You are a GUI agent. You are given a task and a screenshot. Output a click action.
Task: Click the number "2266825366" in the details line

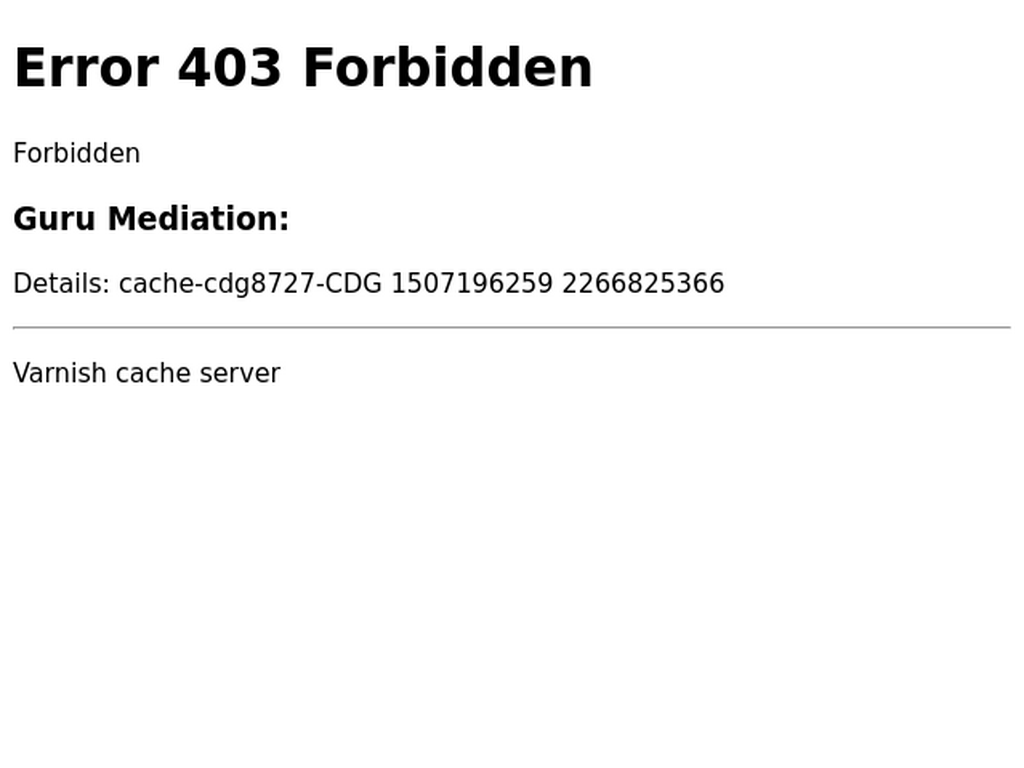coord(643,283)
